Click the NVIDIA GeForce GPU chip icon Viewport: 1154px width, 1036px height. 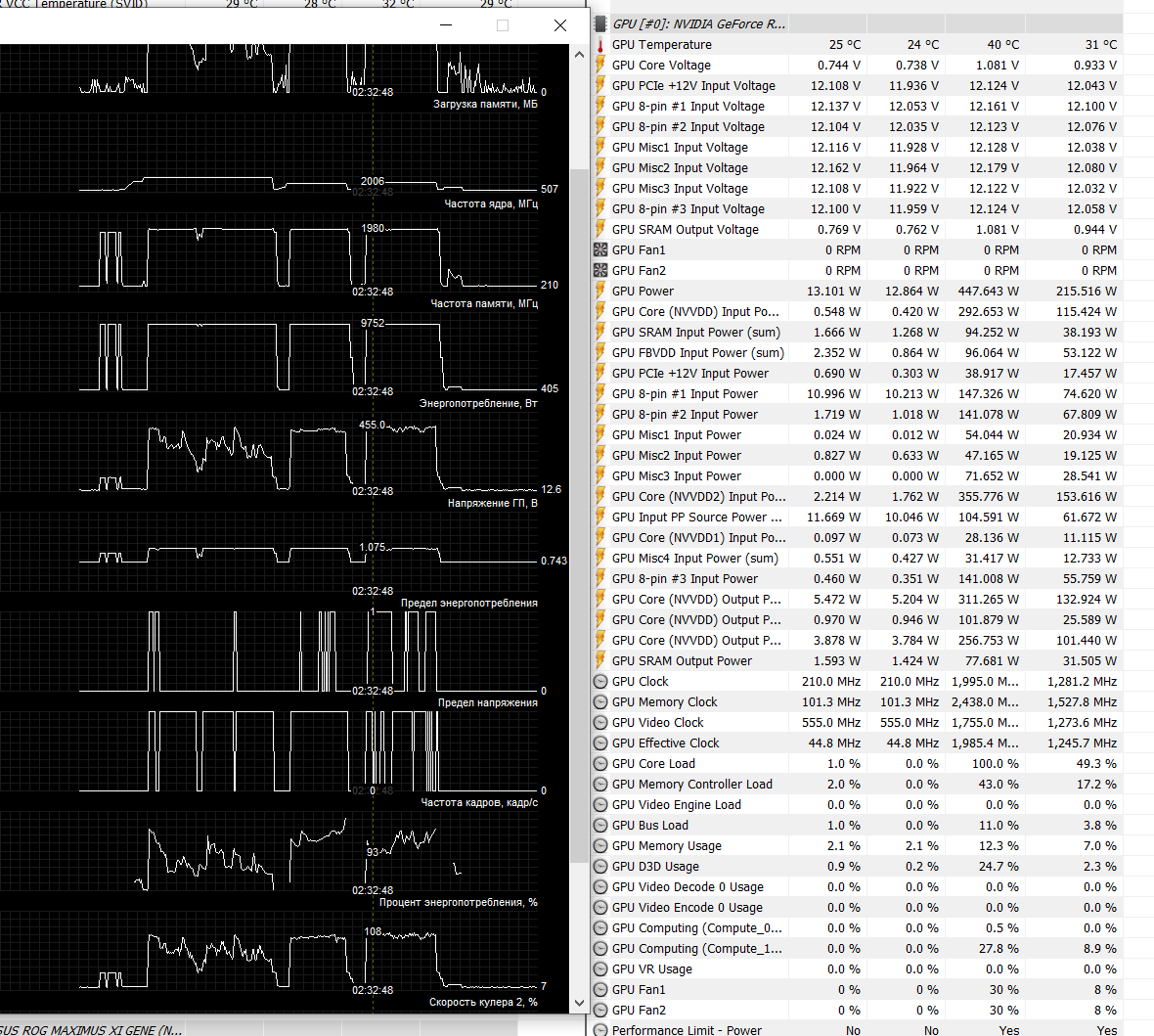[x=600, y=23]
